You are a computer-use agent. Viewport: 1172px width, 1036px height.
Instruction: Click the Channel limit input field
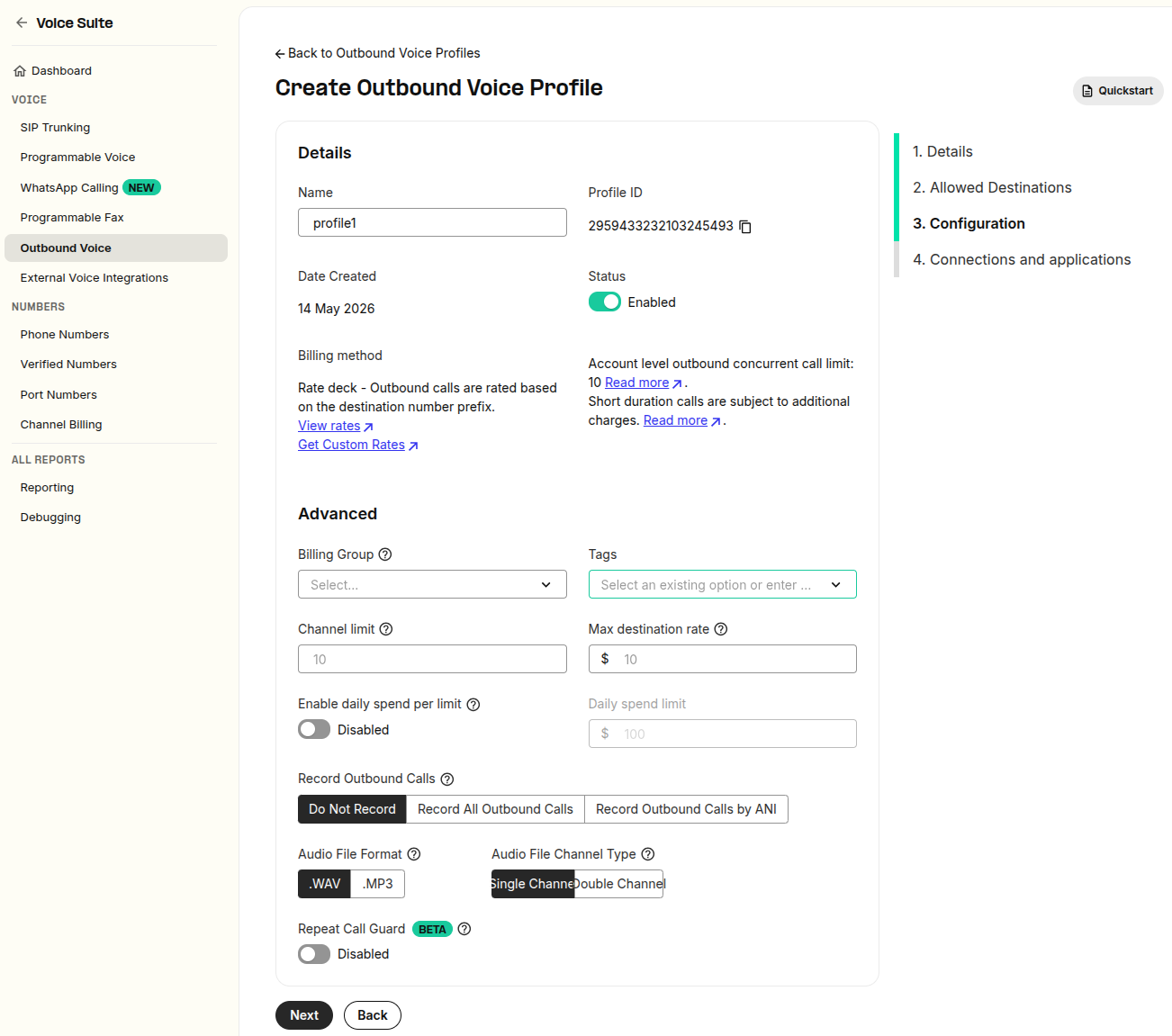point(432,659)
